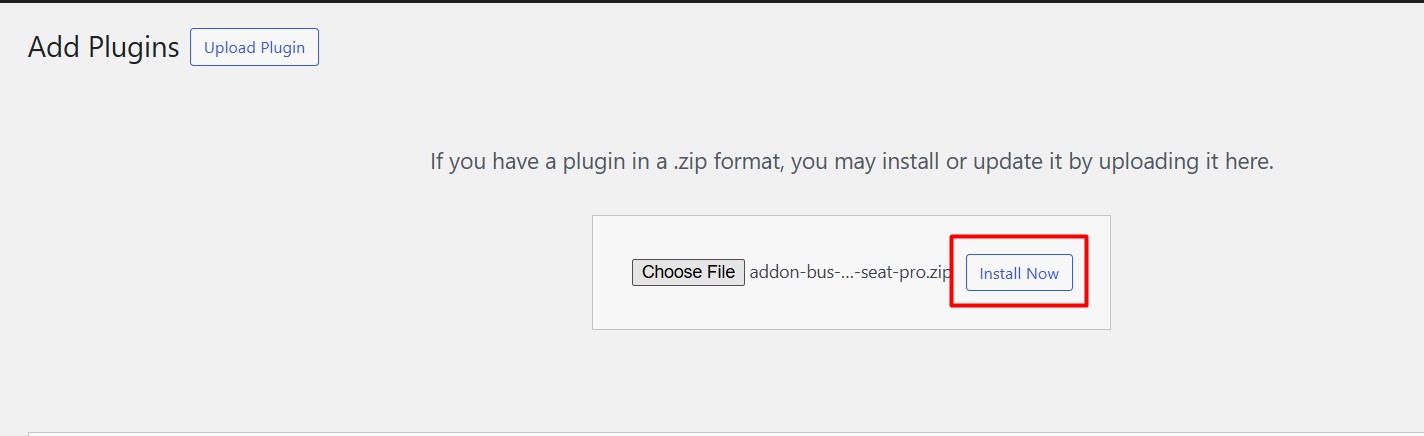Viewport: 1424px width, 436px height.
Task: Click the Add Plugins page heading
Action: pyautogui.click(x=103, y=47)
